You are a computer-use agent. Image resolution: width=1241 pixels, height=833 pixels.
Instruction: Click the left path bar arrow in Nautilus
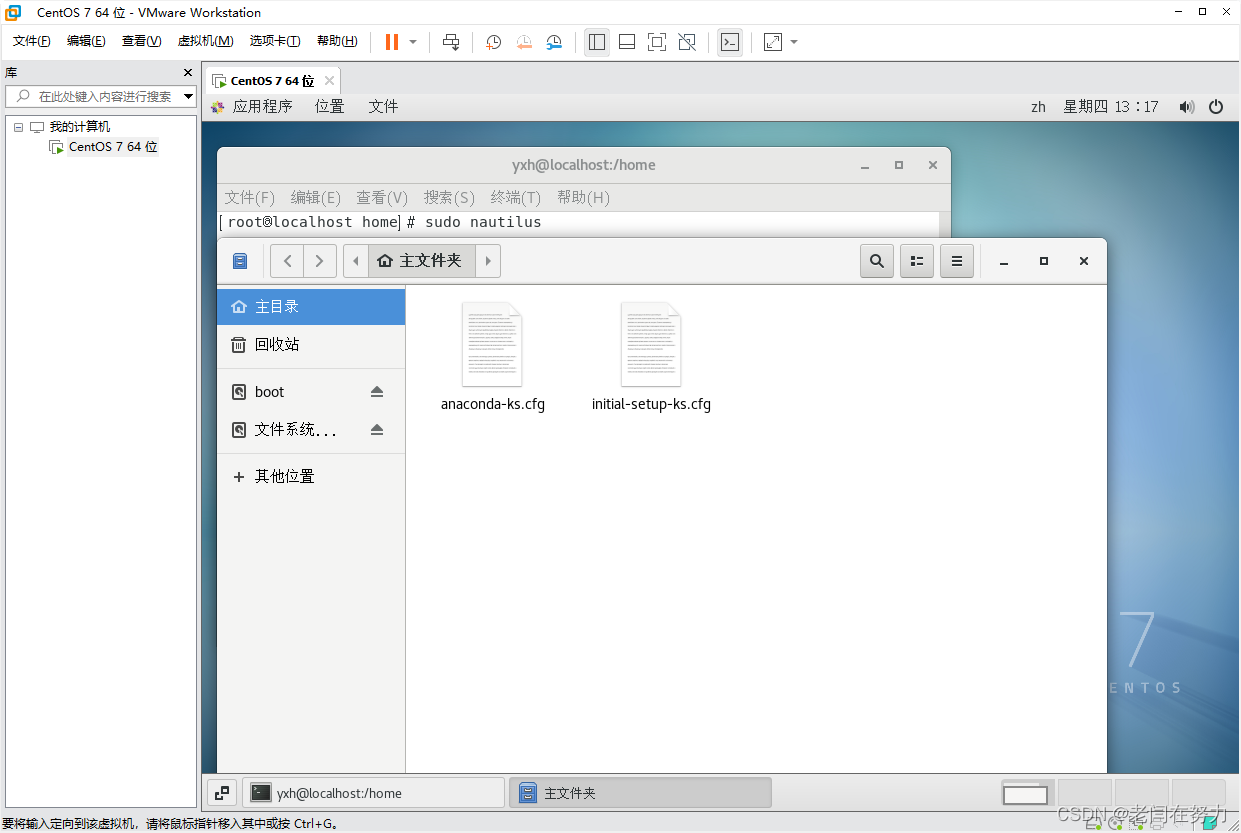[356, 261]
